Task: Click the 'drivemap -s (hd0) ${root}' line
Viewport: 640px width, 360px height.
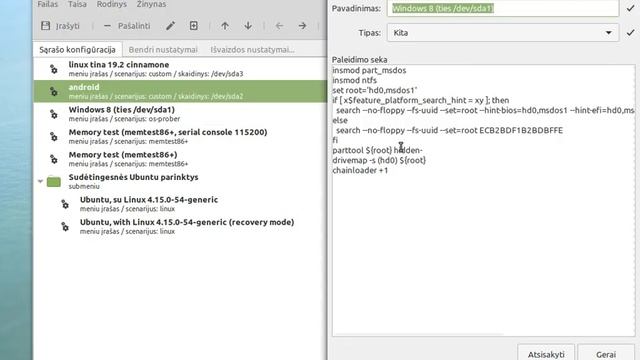Action: tap(379, 160)
